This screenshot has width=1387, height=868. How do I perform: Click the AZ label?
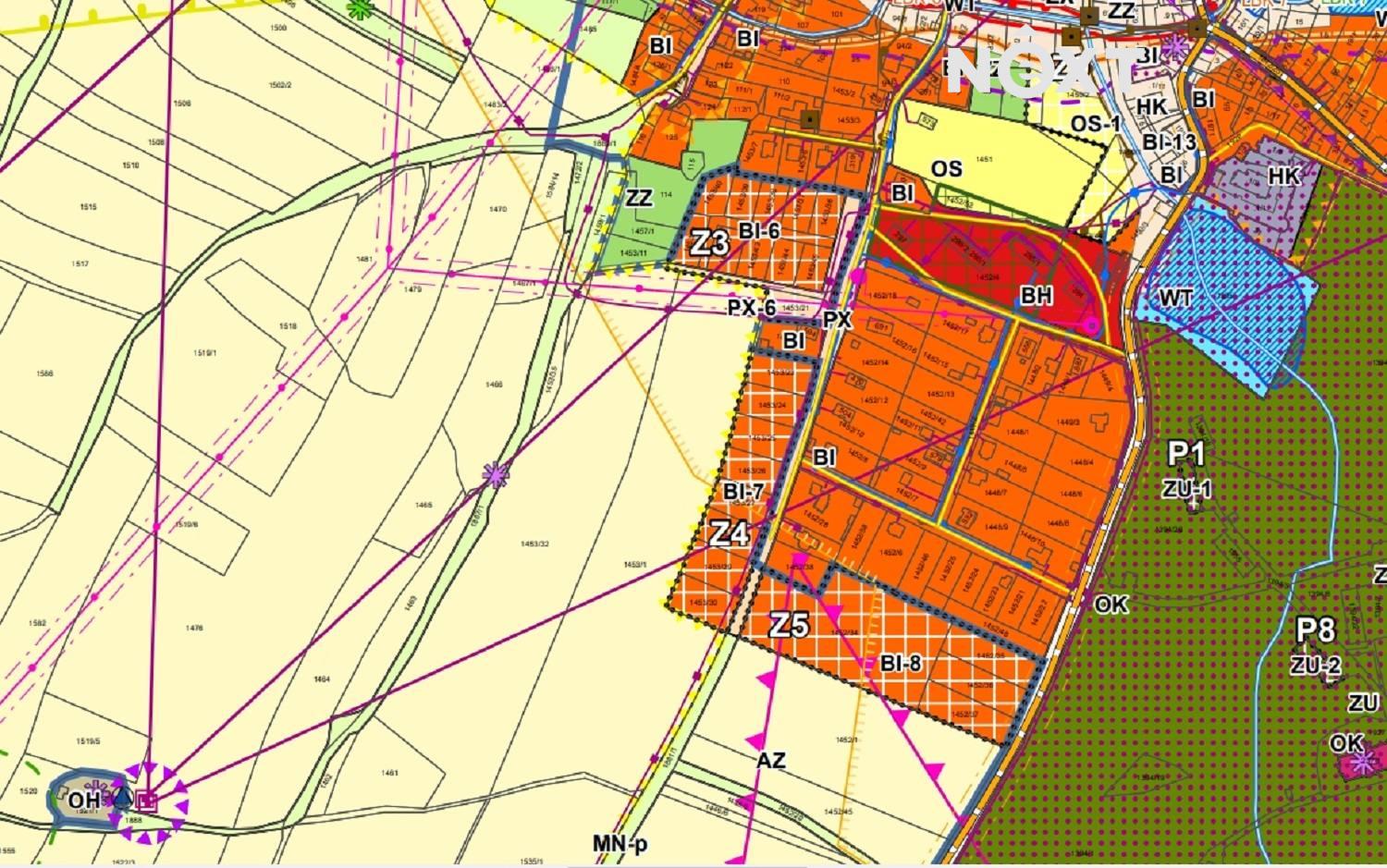click(x=771, y=761)
